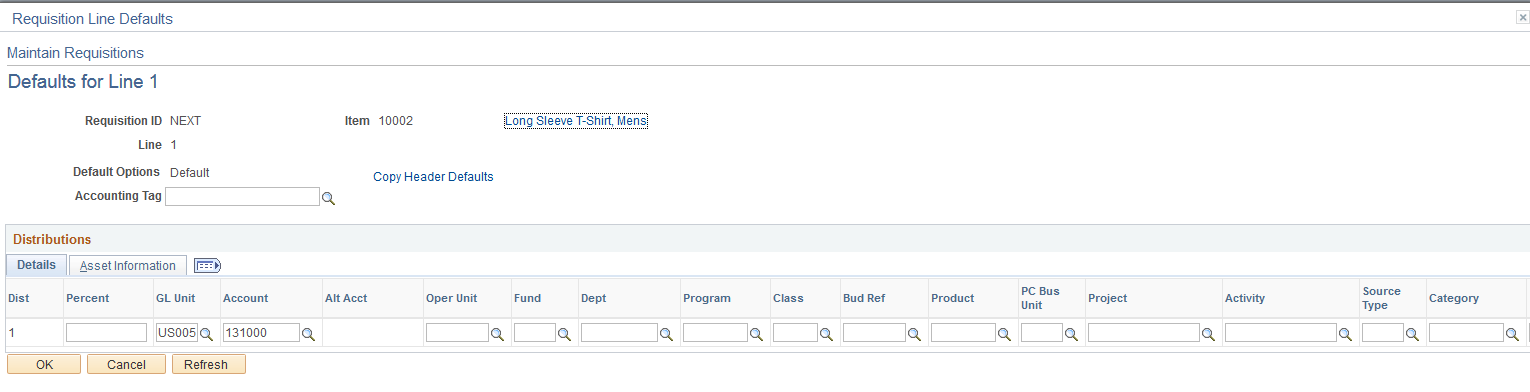This screenshot has height=392, width=1530.
Task: Click the Source Type input field
Action: click(1383, 333)
